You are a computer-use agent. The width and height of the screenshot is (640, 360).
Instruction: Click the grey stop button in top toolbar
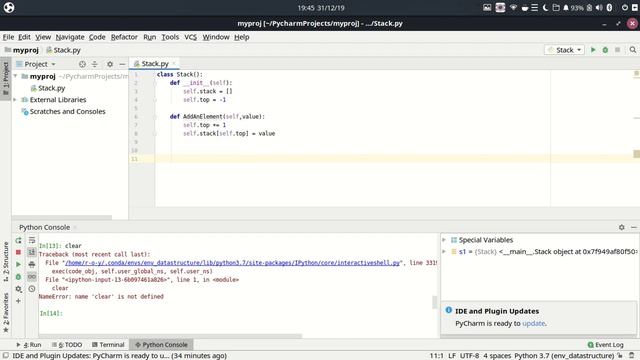pos(618,50)
